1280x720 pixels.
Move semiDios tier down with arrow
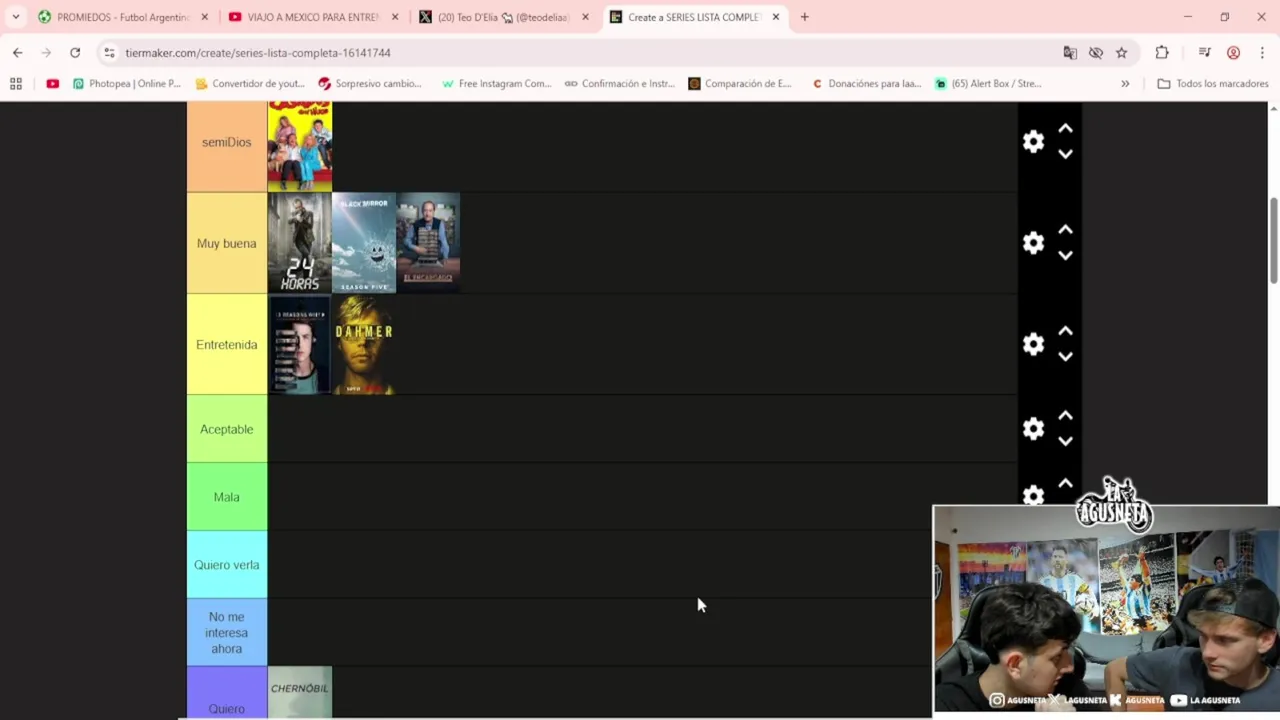1065,154
